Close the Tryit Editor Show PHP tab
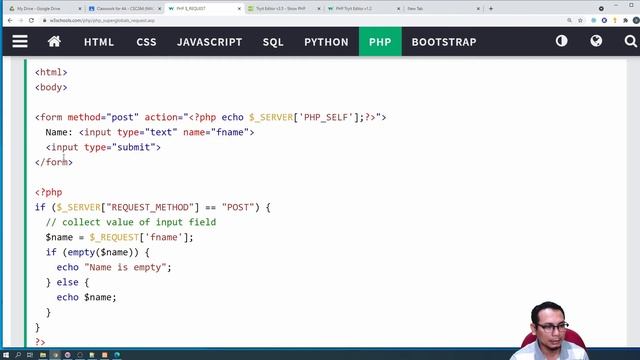Image resolution: width=640 pixels, height=360 pixels. coord(319,9)
